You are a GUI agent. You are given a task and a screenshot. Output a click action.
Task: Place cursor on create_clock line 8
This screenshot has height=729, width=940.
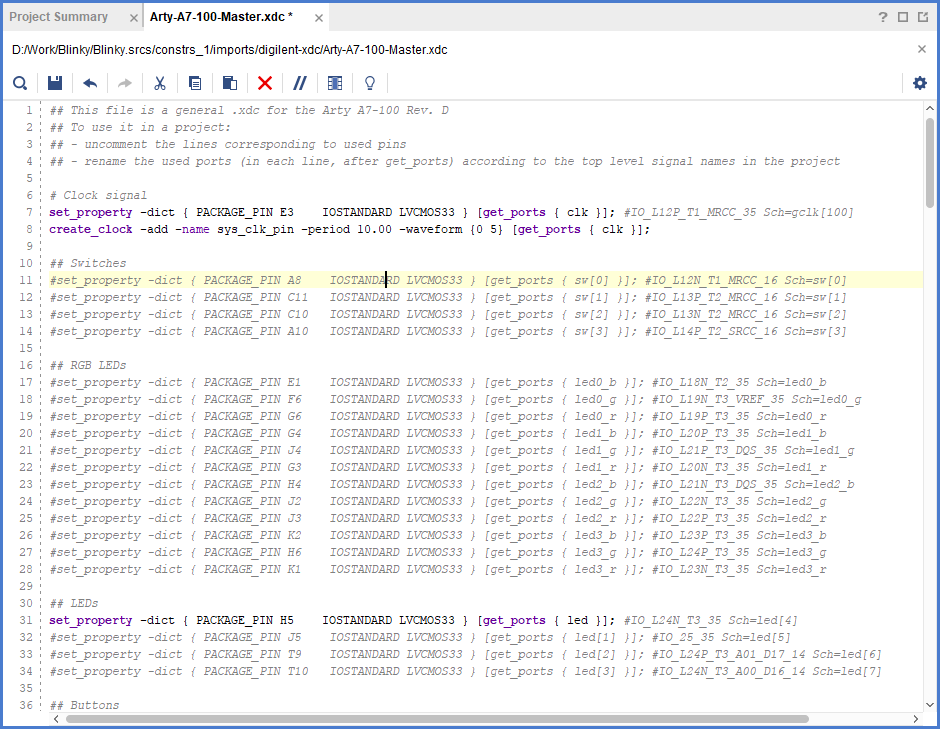(x=350, y=229)
